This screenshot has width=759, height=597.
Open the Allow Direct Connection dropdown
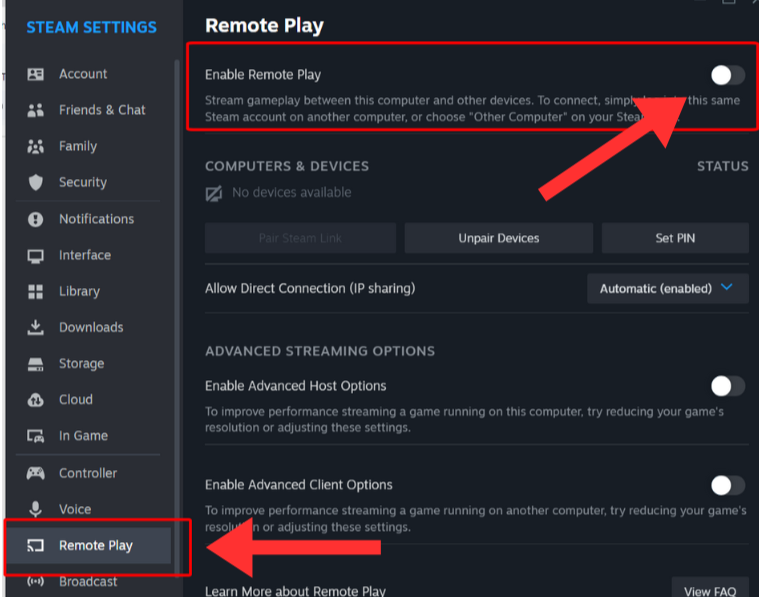[x=667, y=288]
